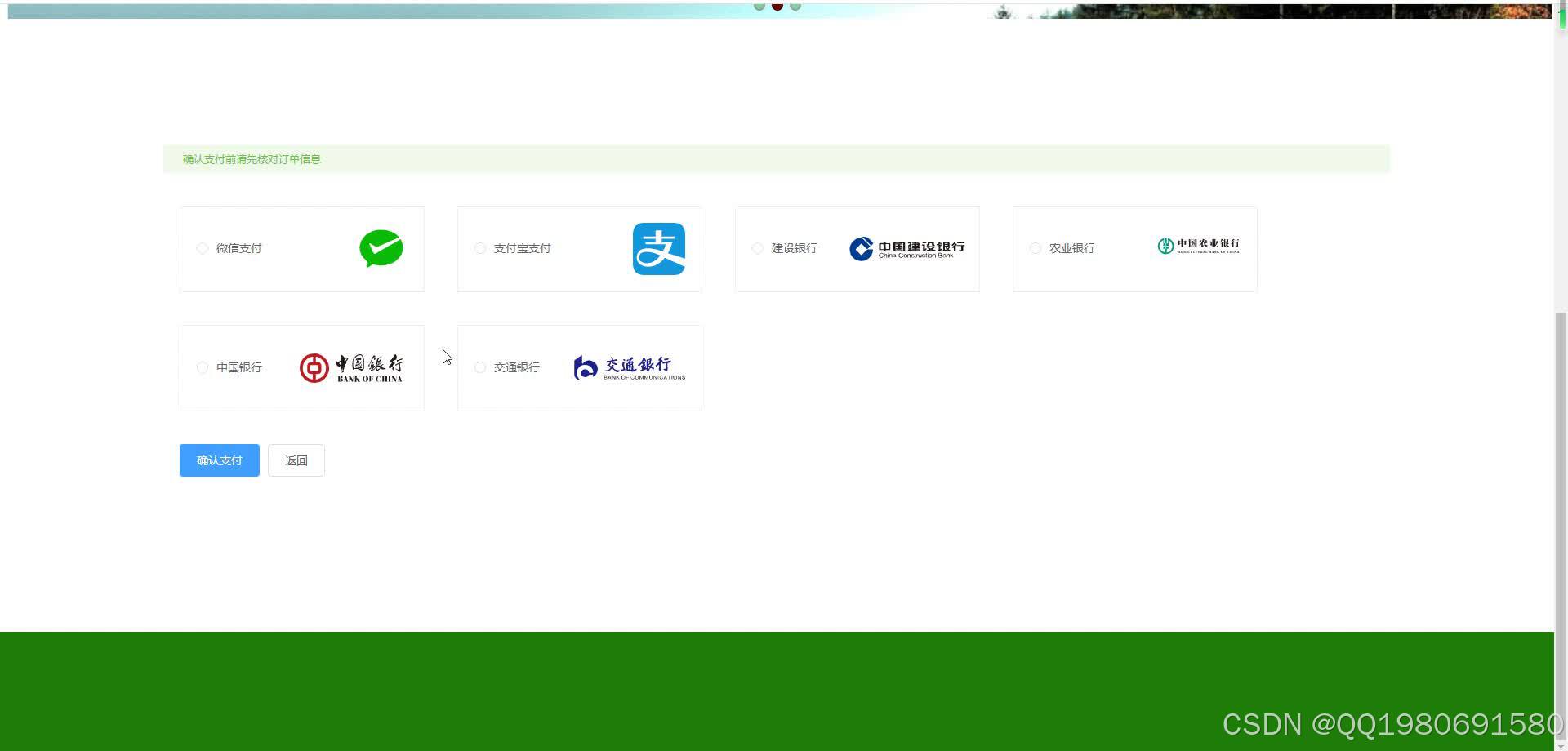
Task: Select the 微信支付 radio button
Action: [202, 248]
